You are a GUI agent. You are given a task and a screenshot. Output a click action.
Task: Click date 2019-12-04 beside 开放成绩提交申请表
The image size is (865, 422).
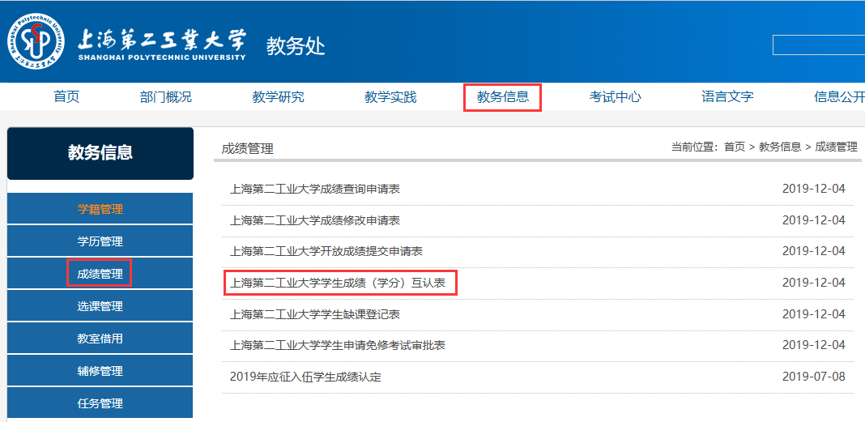814,251
